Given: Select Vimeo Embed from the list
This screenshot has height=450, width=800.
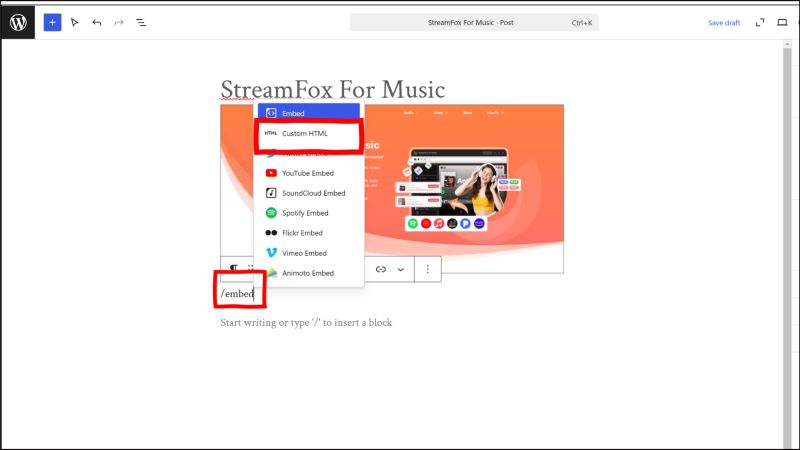Looking at the screenshot, I should [309, 253].
